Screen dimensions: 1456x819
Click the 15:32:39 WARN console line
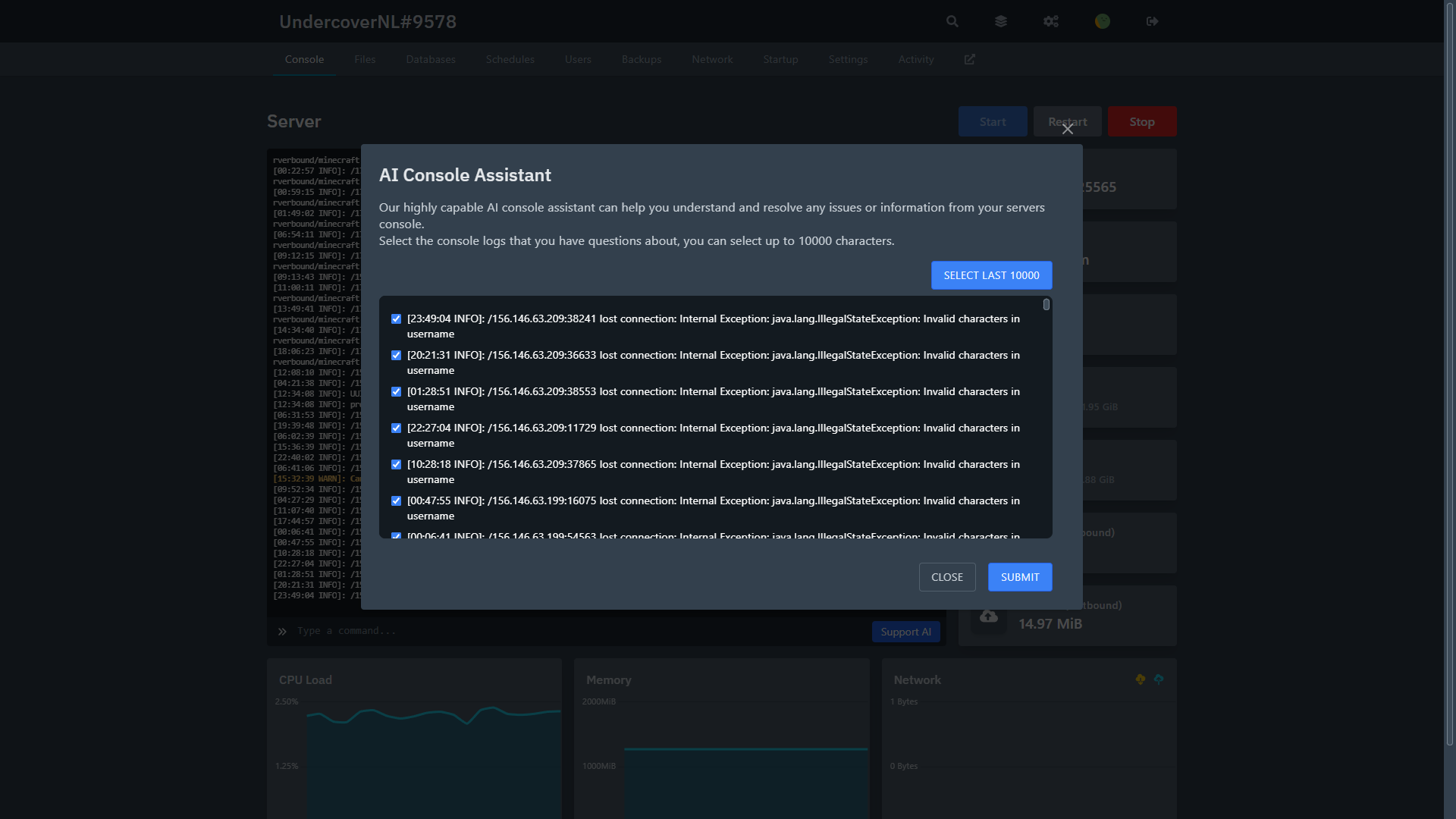(x=317, y=479)
